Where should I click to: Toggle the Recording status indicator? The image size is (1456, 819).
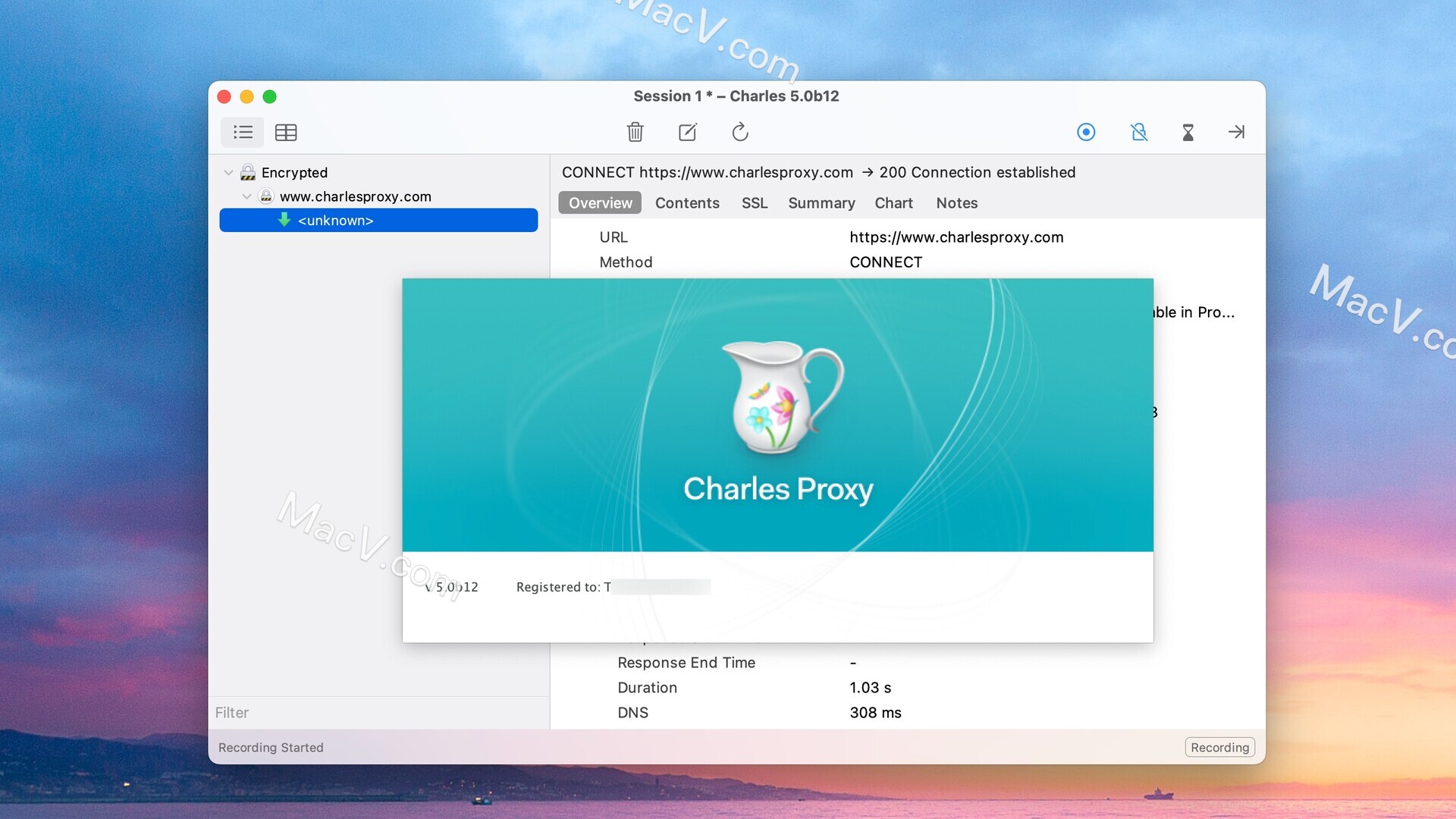1219,747
